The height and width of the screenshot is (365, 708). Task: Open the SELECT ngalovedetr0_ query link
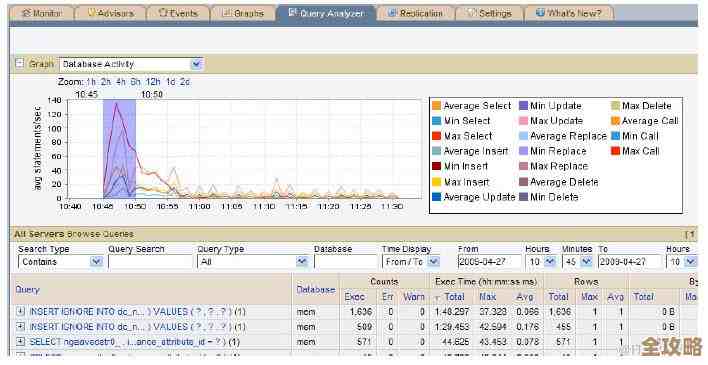(127, 342)
